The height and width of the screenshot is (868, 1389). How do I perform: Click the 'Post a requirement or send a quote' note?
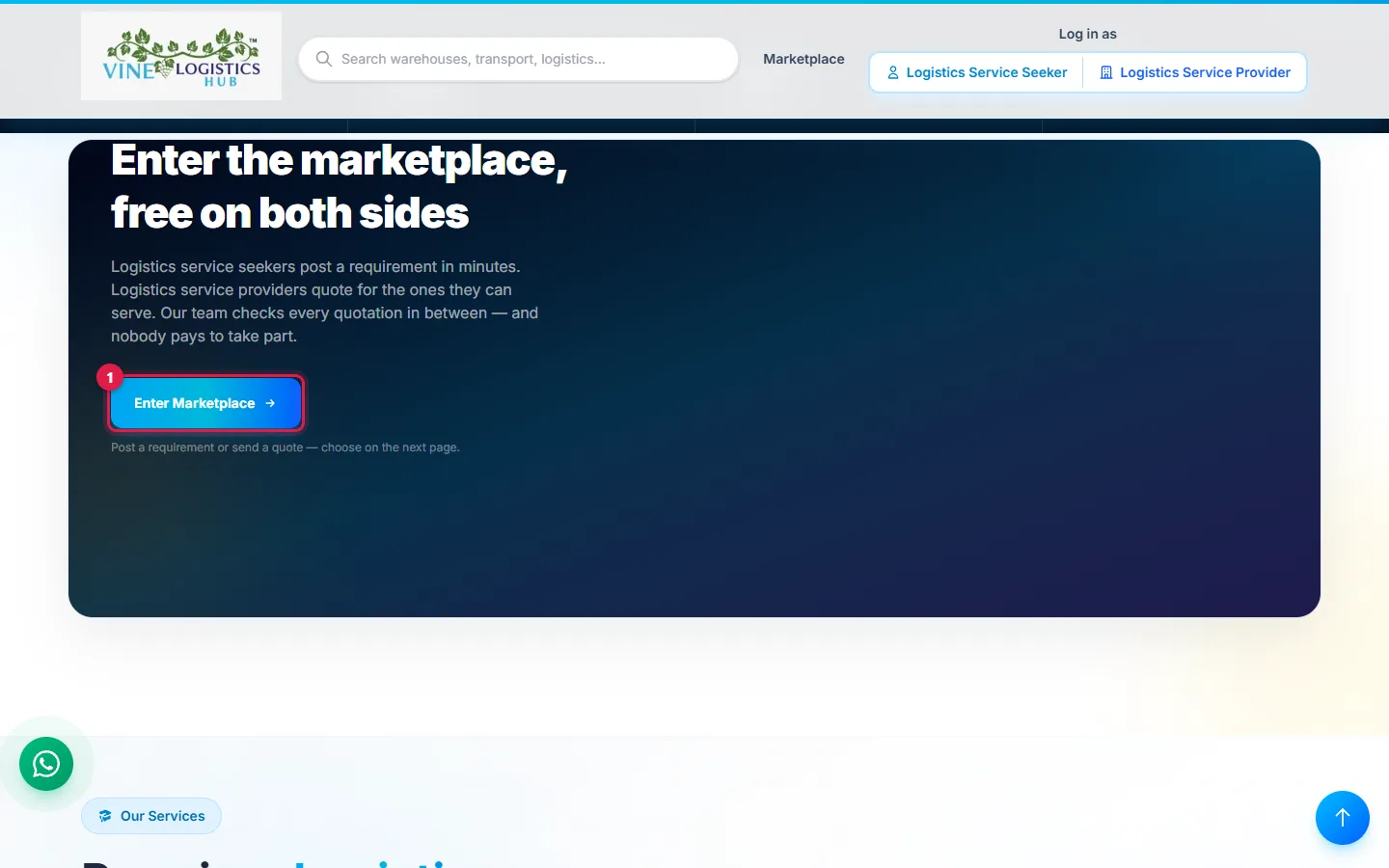pyautogui.click(x=285, y=448)
